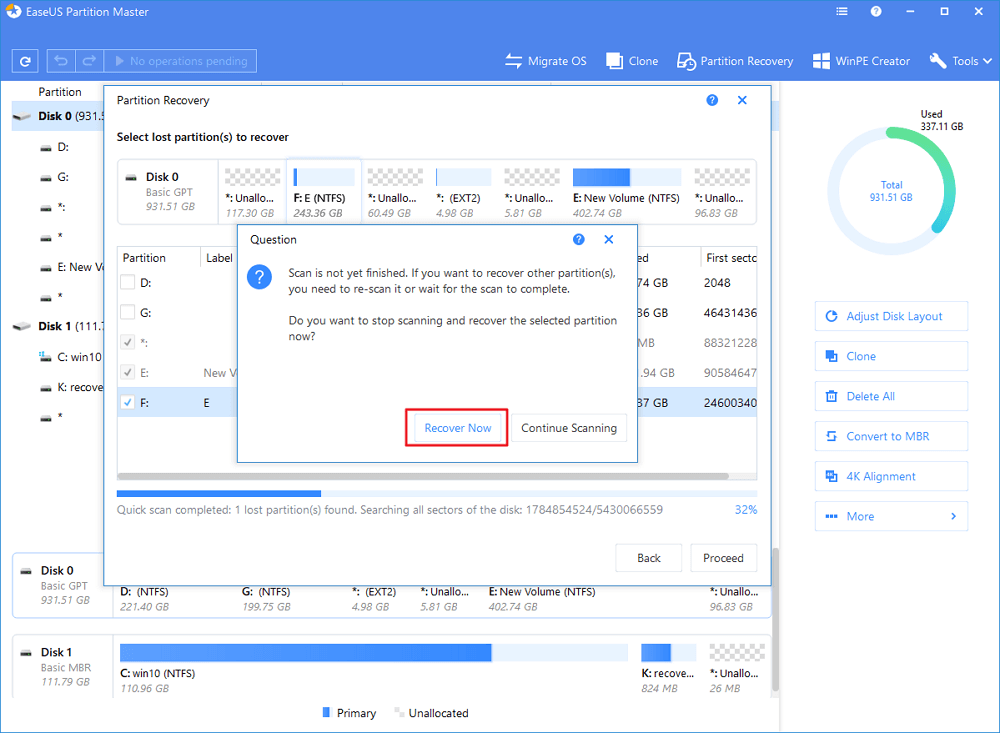
Task: Select the F: E (NTFS) partition block
Action: click(323, 191)
